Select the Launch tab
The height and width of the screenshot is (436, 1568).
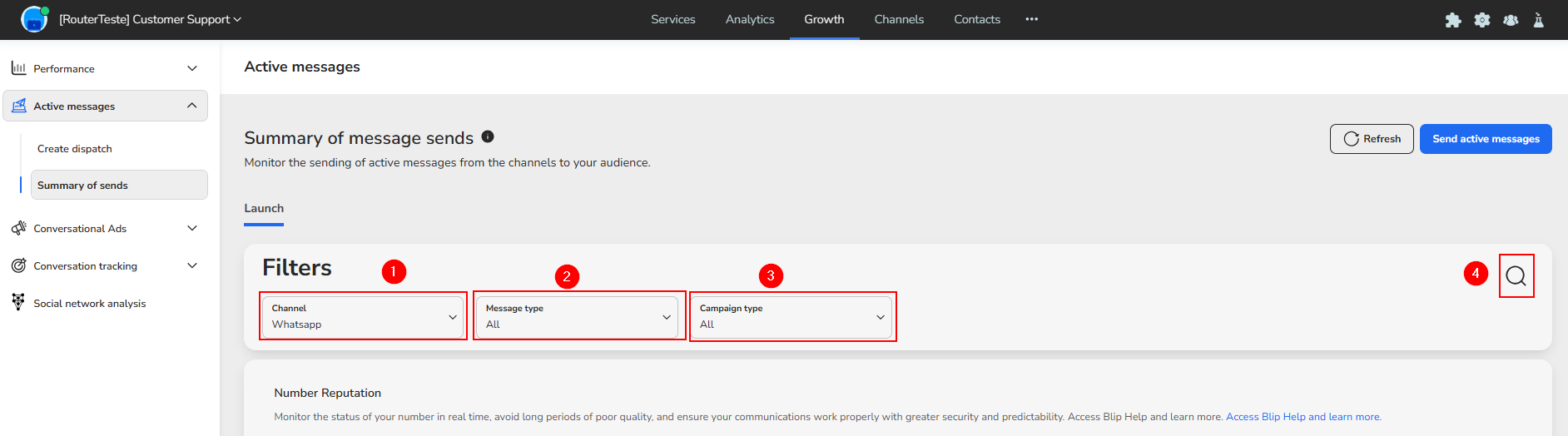[264, 209]
